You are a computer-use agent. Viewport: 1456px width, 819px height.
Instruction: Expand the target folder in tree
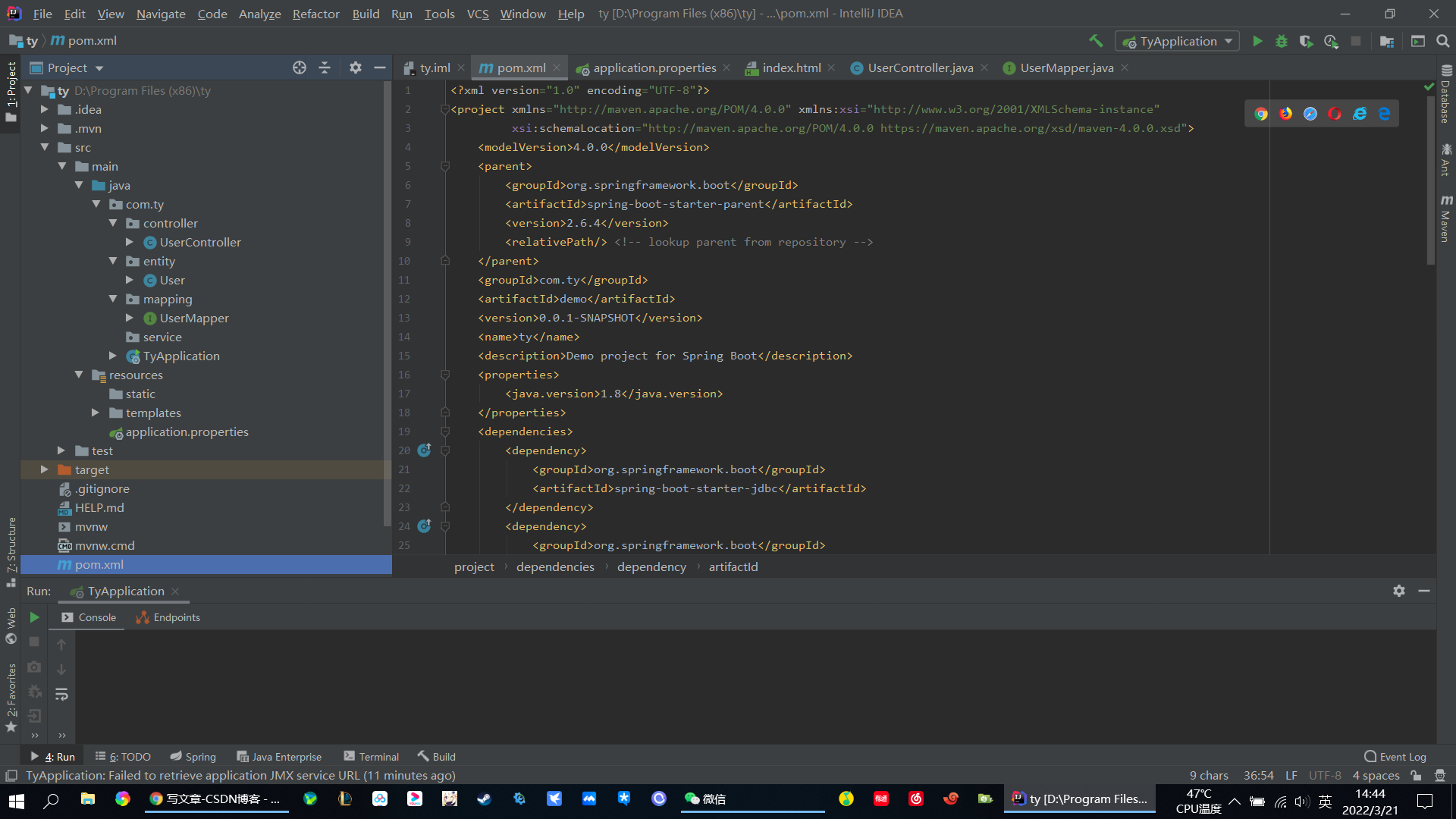pos(45,470)
